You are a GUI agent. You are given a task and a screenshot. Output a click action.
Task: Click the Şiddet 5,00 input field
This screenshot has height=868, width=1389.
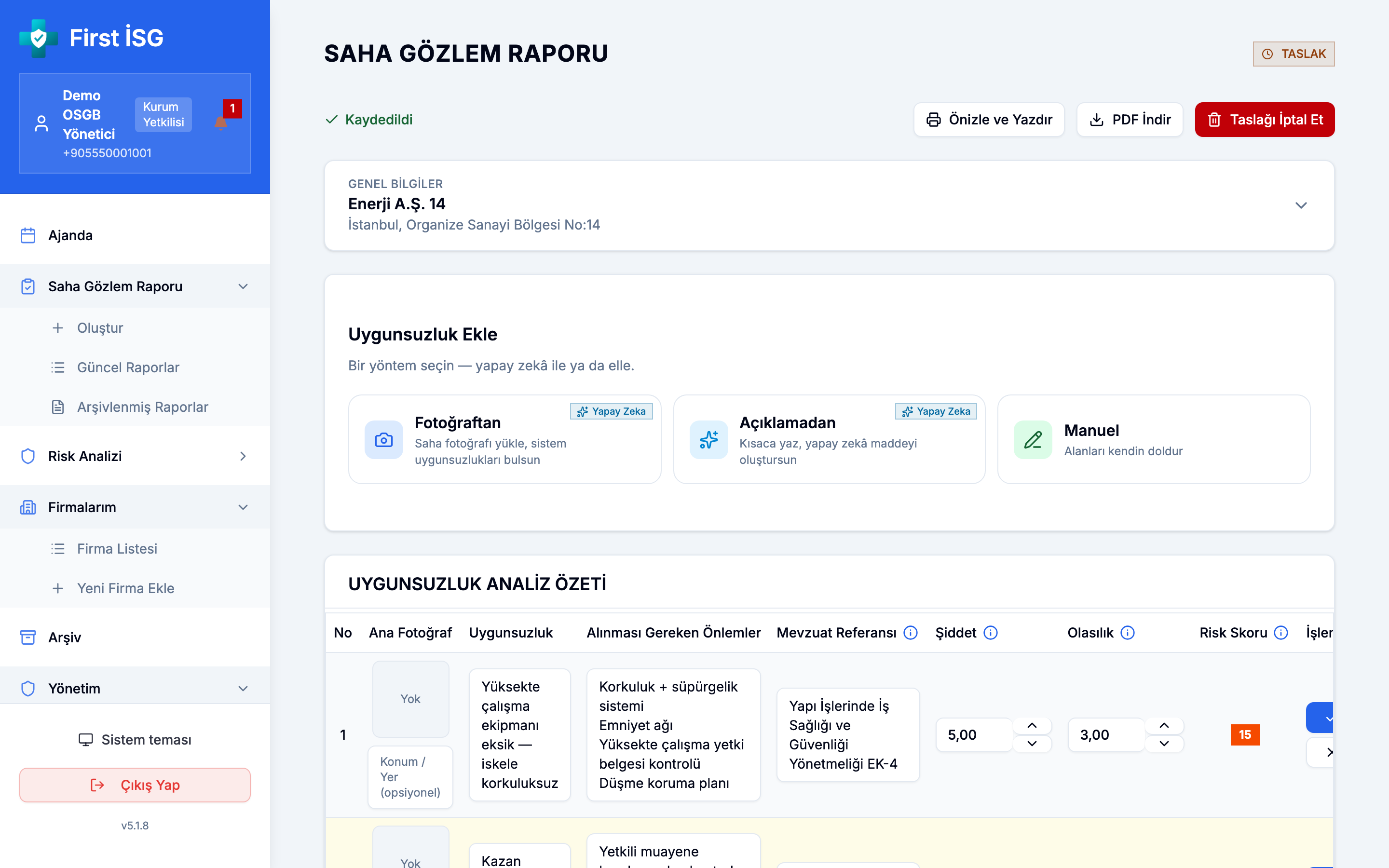(x=974, y=735)
